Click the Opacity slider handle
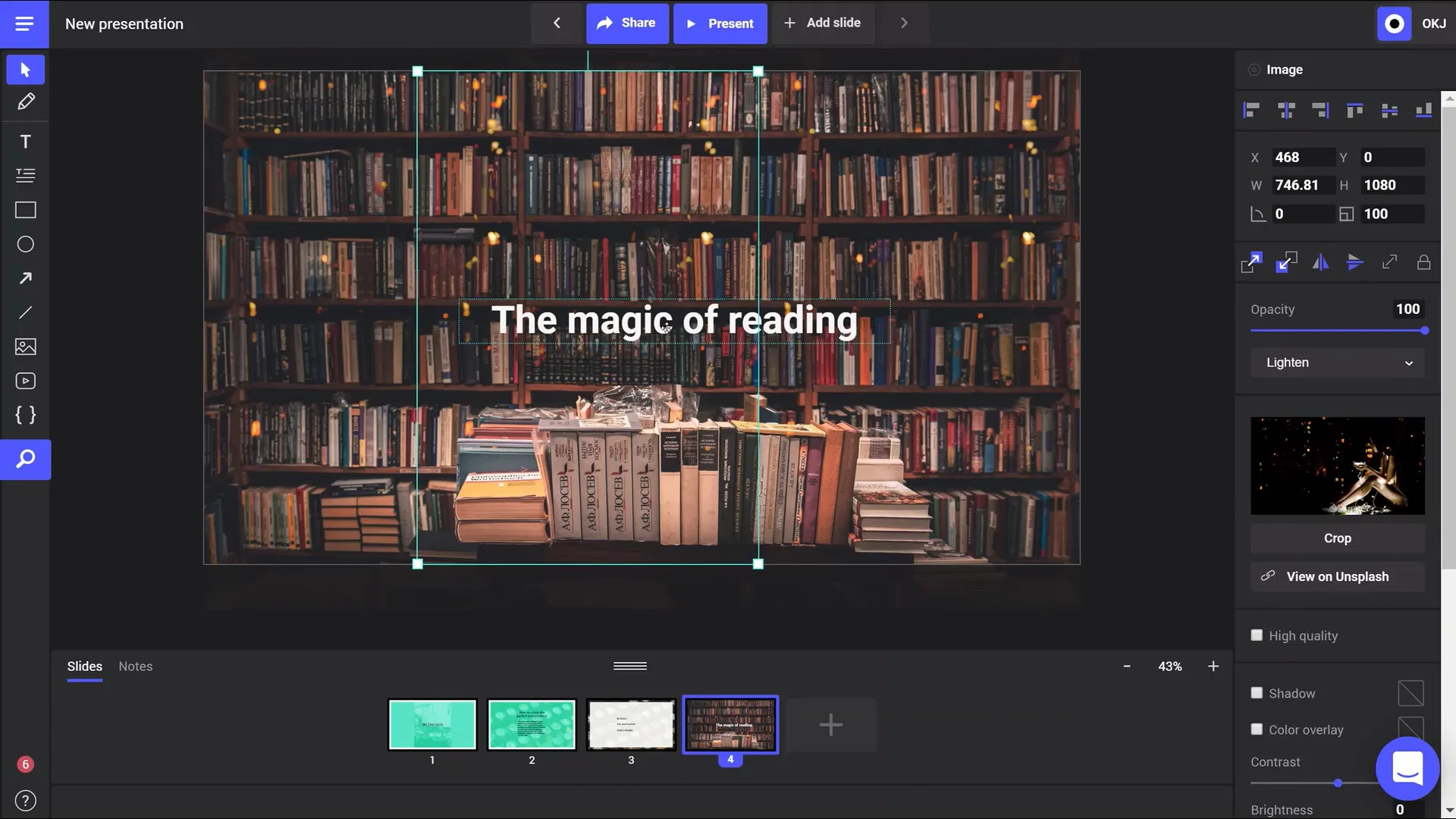 [1424, 331]
